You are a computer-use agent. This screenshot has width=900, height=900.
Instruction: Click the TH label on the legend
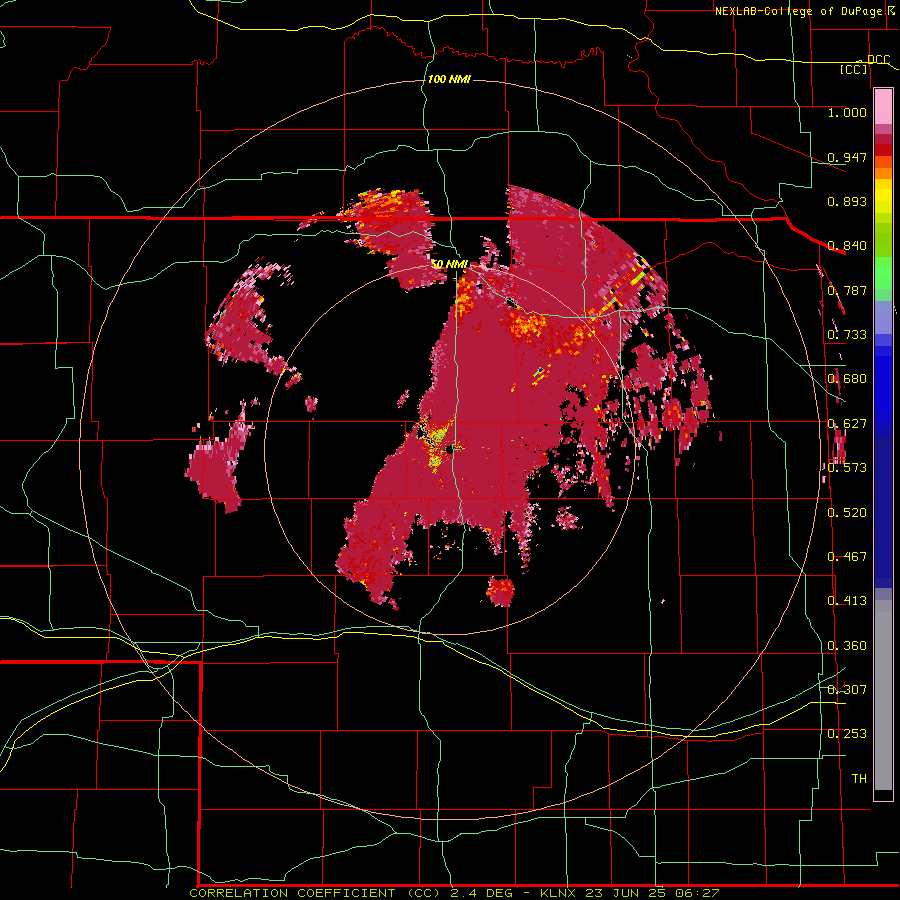859,779
